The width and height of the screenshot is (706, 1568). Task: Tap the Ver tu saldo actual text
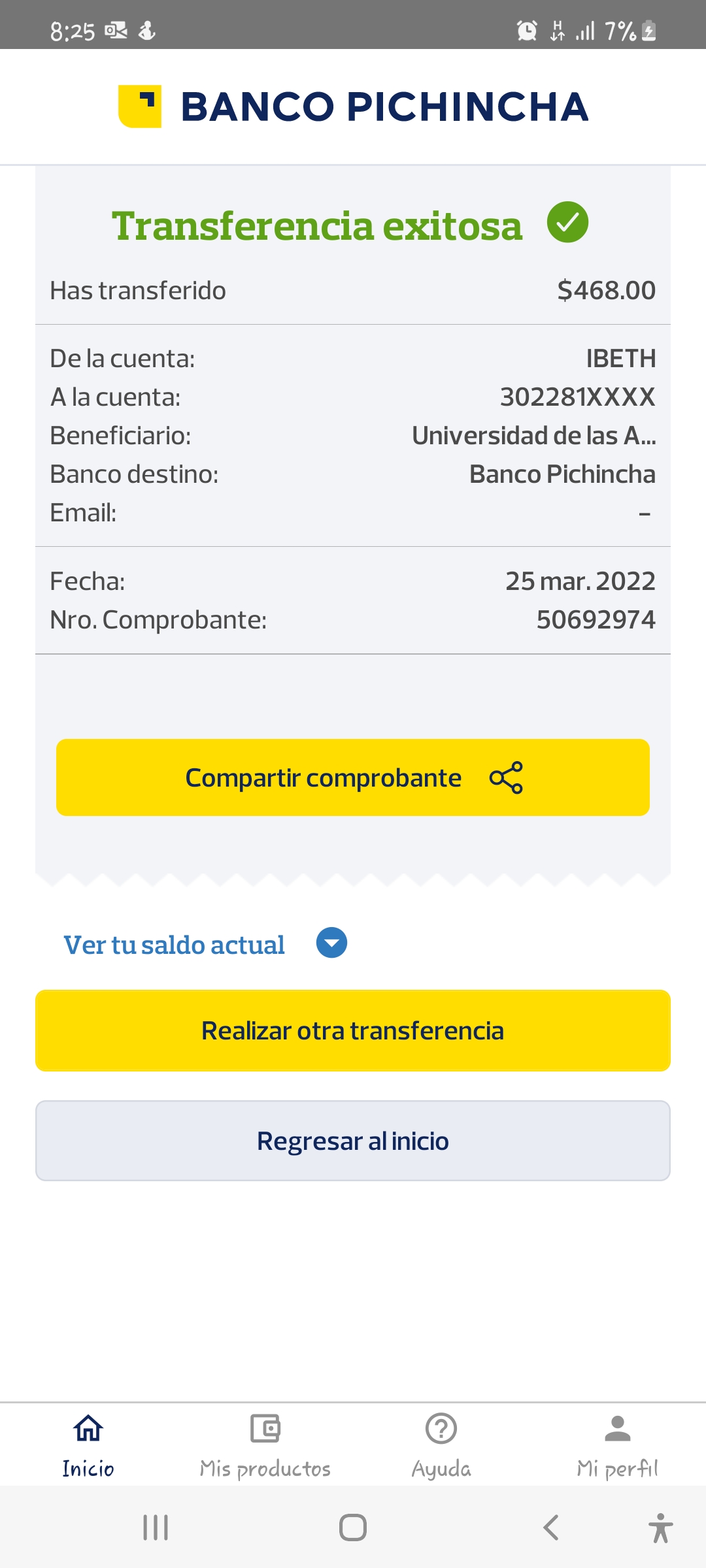tap(174, 945)
